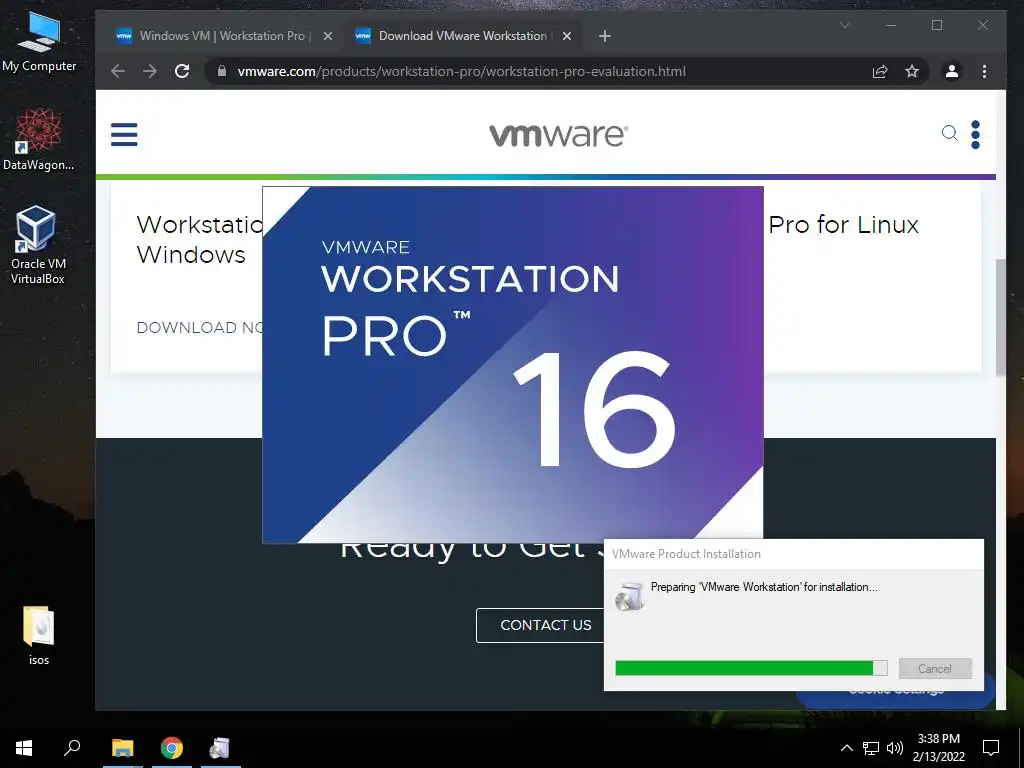
Task: Open Chrome's three-dot menu
Action: [984, 71]
